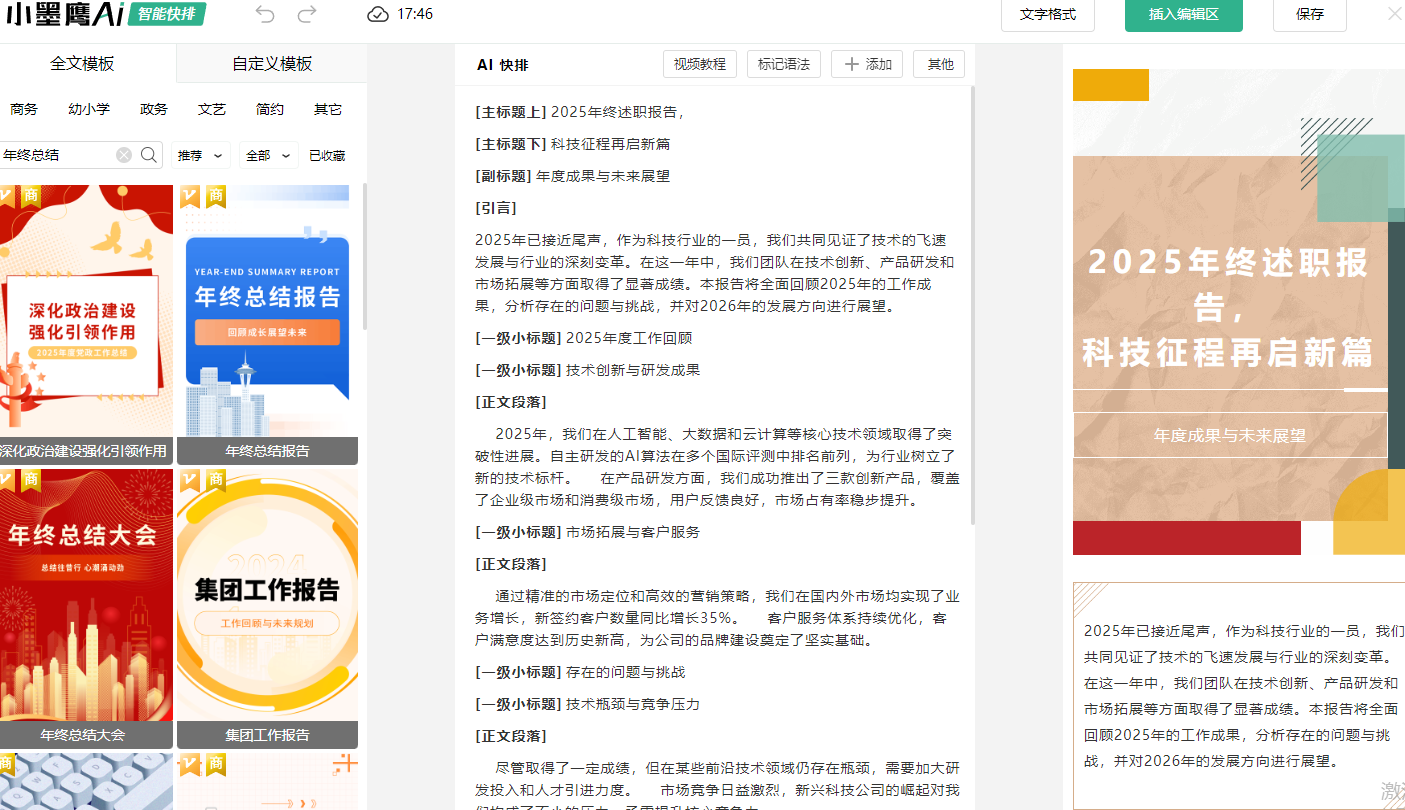
Task: Select the 政务 category
Action: coord(154,110)
